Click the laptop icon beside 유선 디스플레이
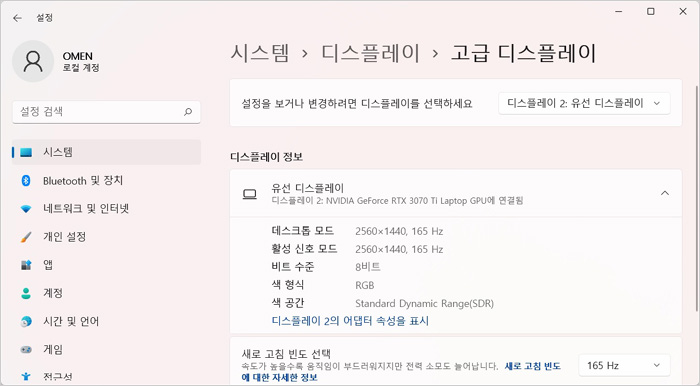700x386 pixels. pos(250,194)
